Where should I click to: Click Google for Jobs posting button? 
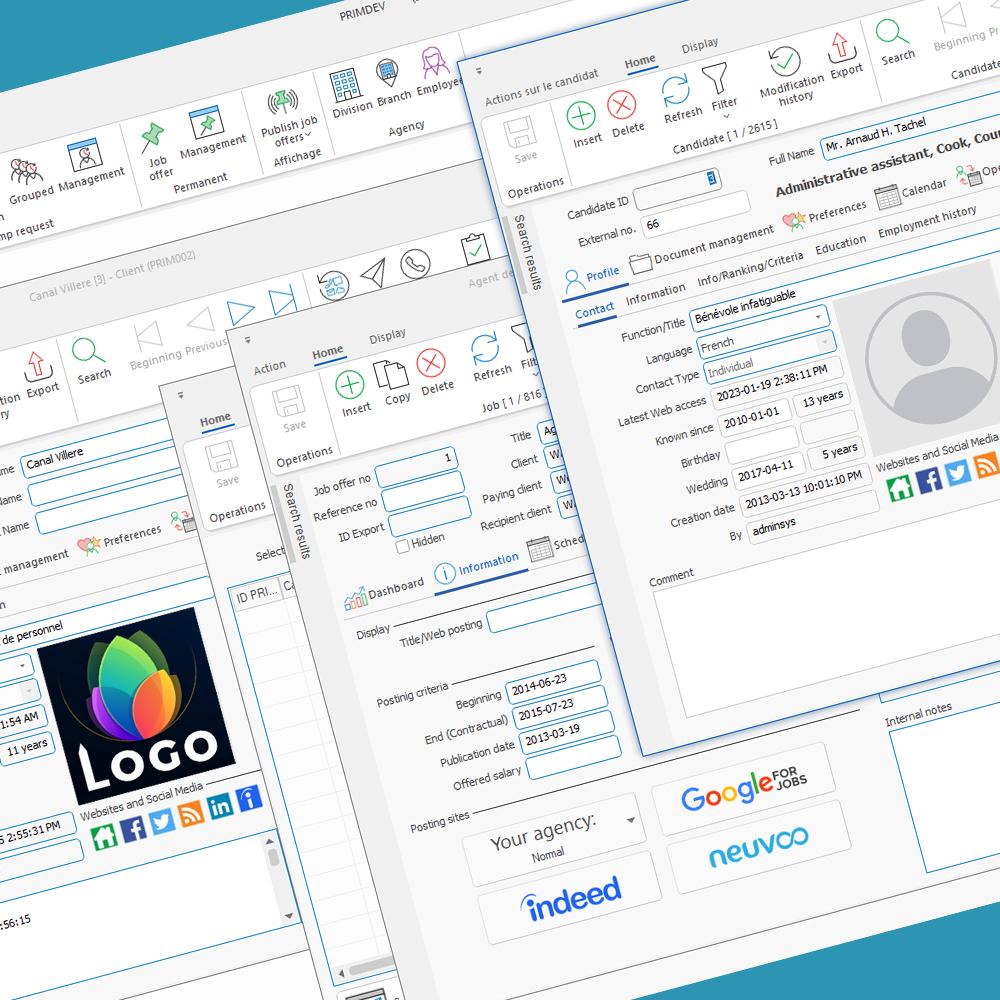pos(744,789)
